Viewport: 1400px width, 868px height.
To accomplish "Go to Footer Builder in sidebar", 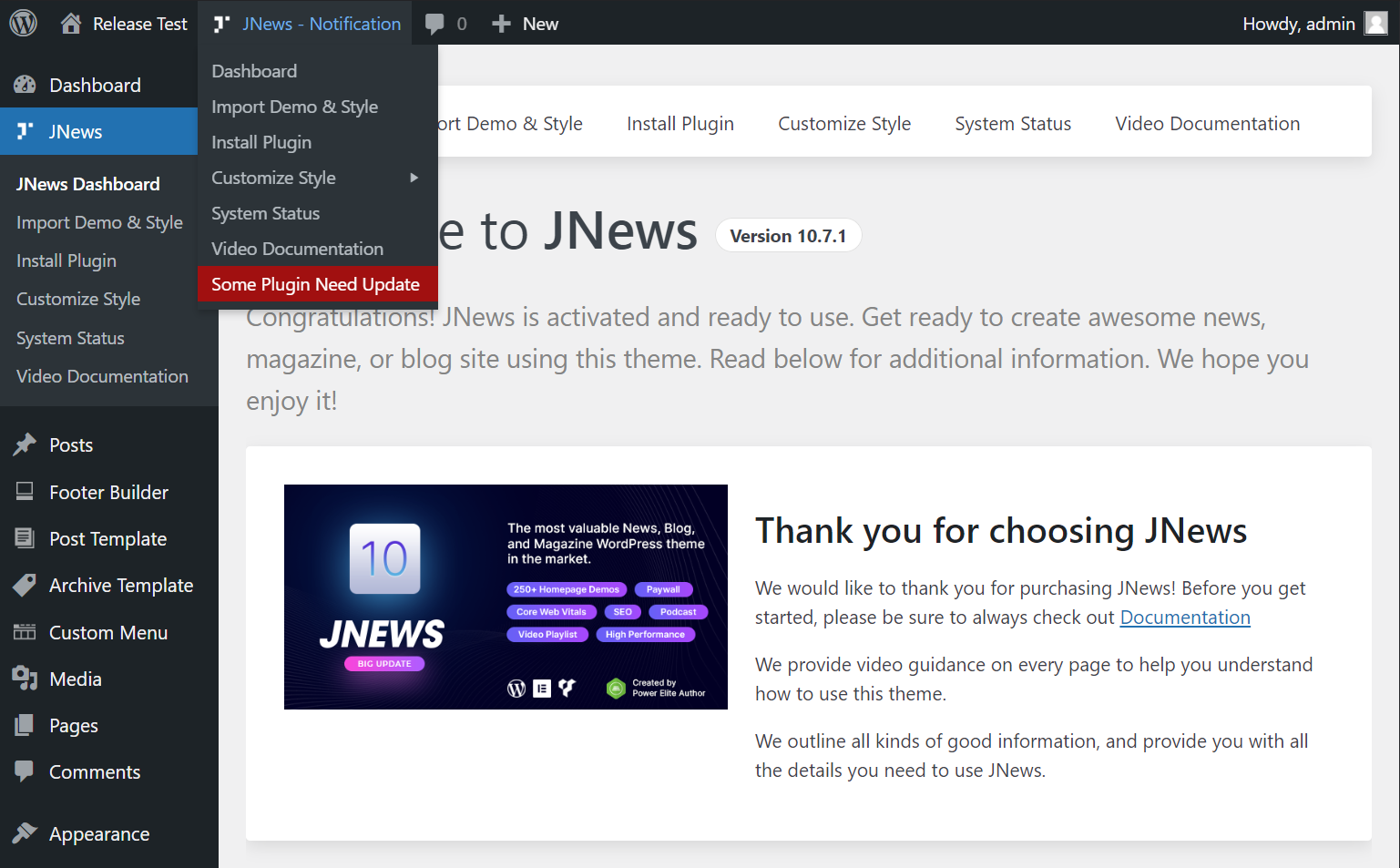I will tap(108, 492).
